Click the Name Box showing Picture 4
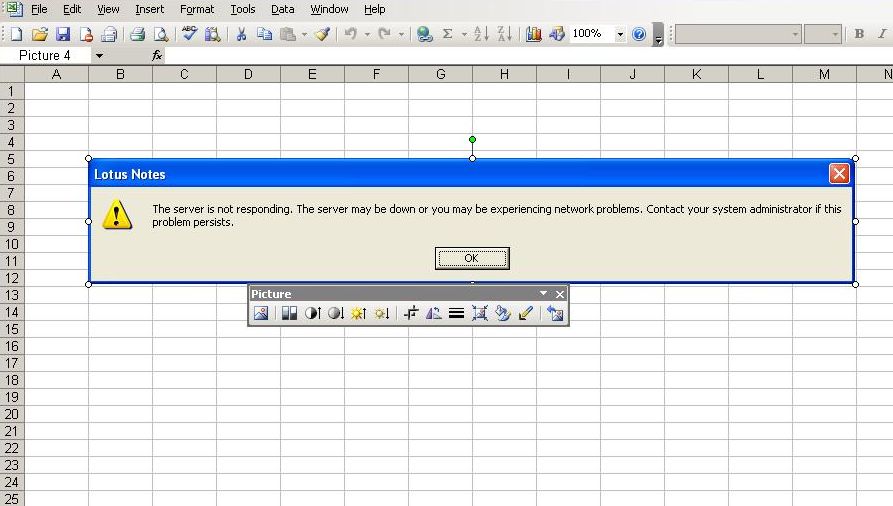Viewport: 893px width, 506px height. [x=45, y=55]
